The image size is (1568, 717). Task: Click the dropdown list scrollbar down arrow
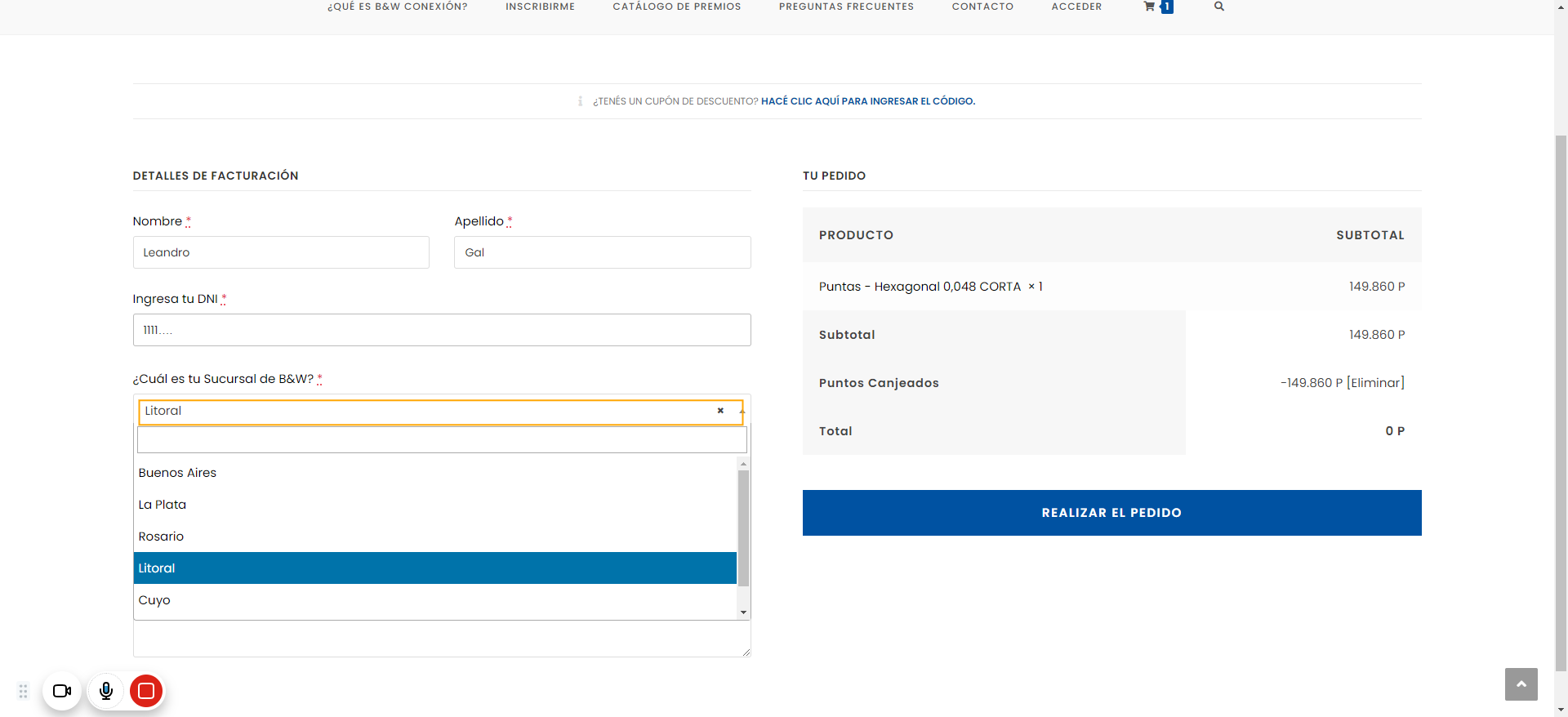point(743,612)
